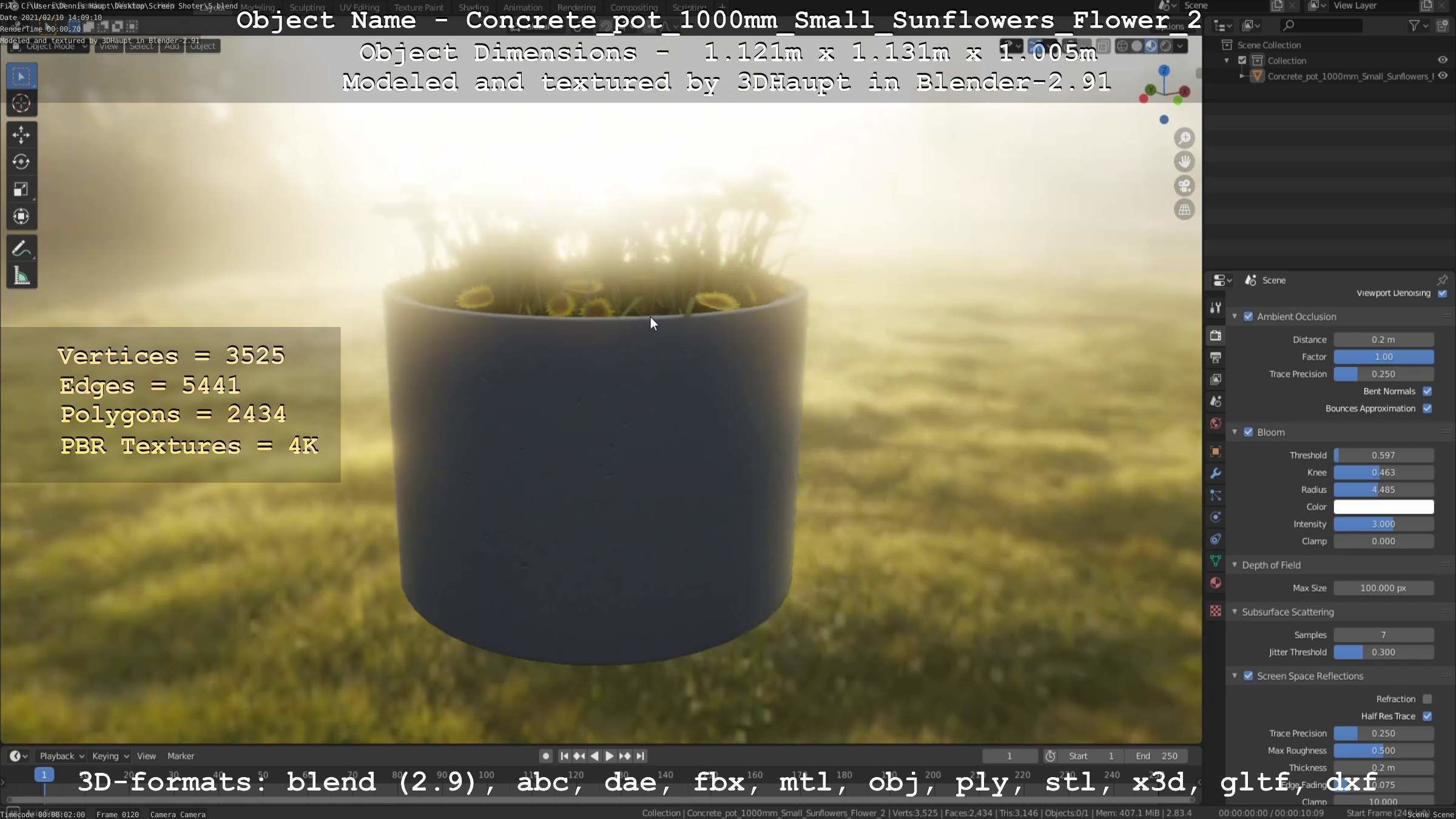The height and width of the screenshot is (819, 1456).
Task: Hide Collection with its eye icon
Action: pos(1443,60)
